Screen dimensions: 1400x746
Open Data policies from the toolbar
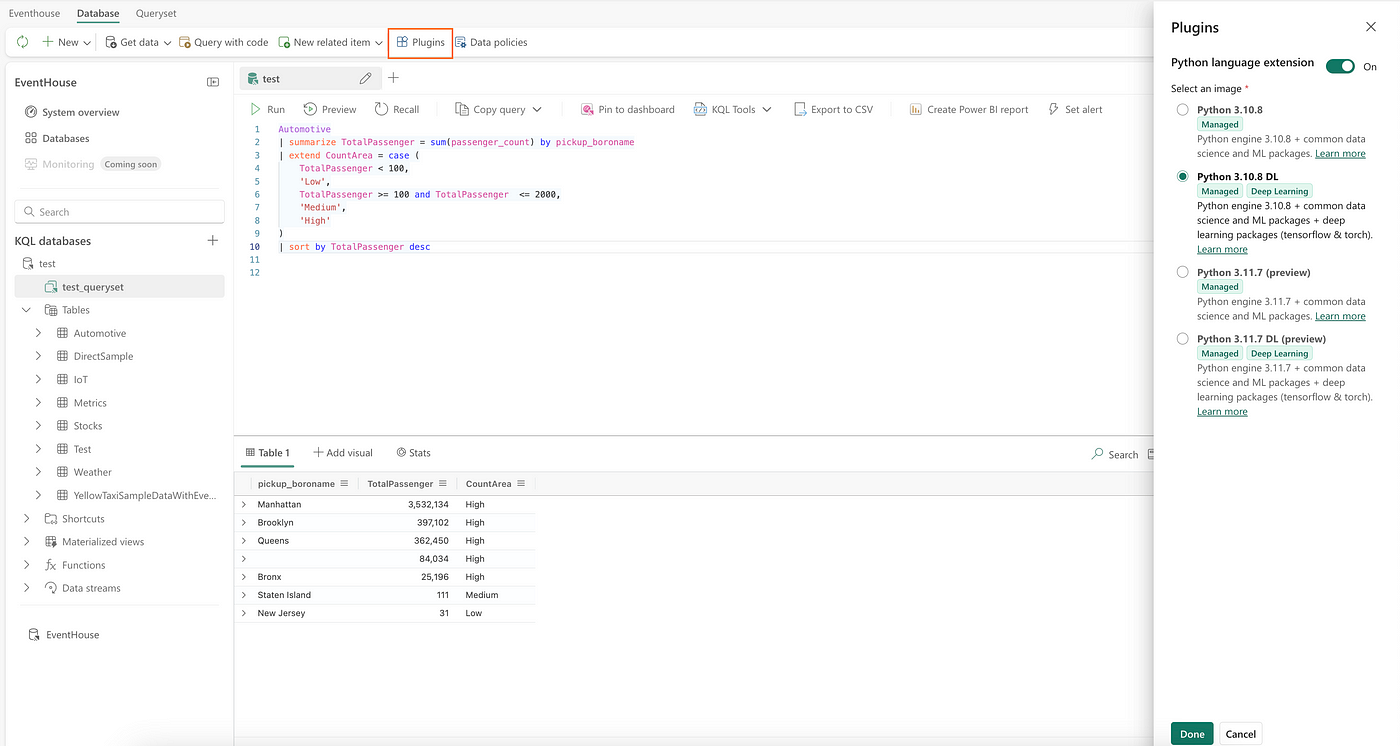pyautogui.click(x=491, y=42)
